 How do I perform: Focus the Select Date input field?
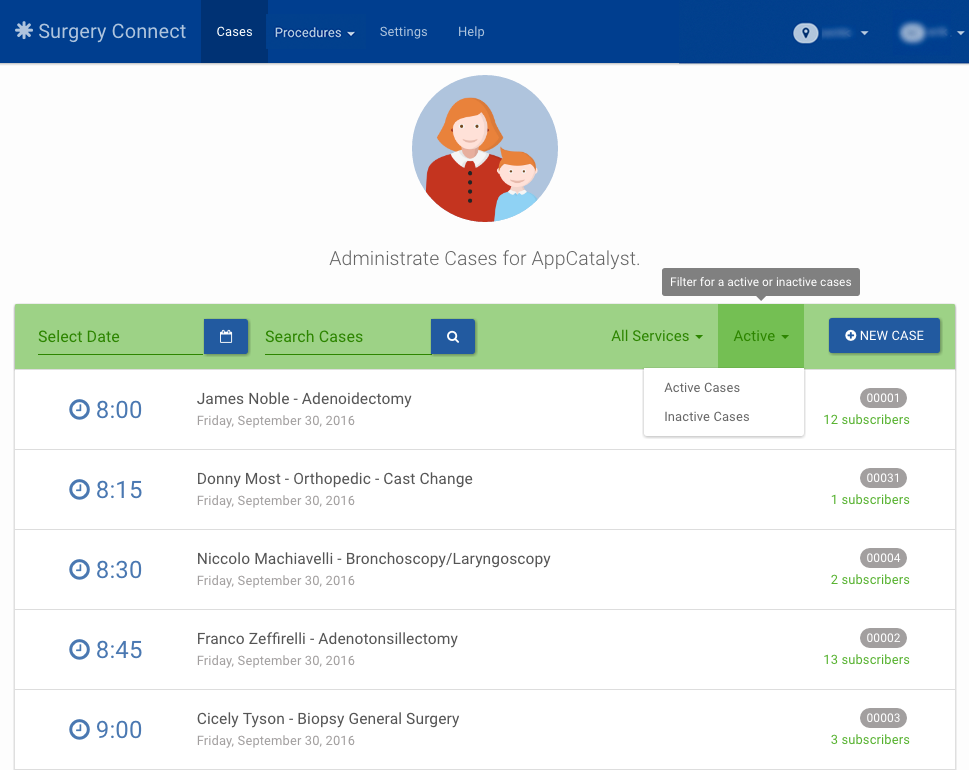pos(121,337)
